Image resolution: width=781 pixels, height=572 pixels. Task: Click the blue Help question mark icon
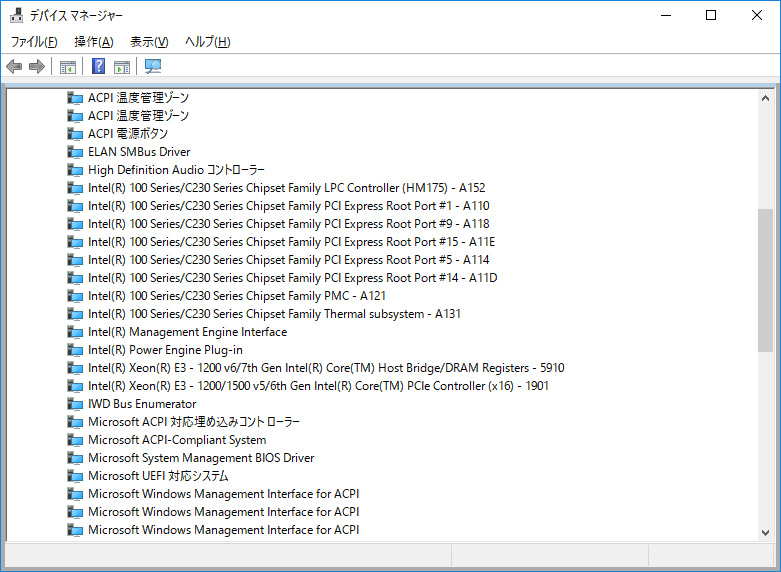click(x=98, y=67)
